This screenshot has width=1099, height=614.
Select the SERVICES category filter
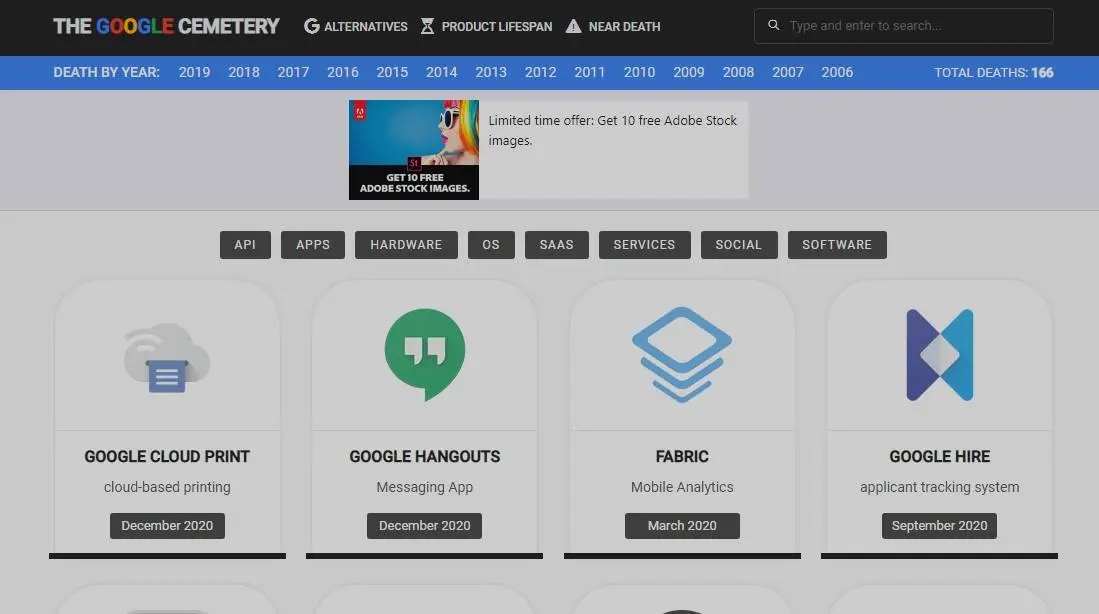644,245
